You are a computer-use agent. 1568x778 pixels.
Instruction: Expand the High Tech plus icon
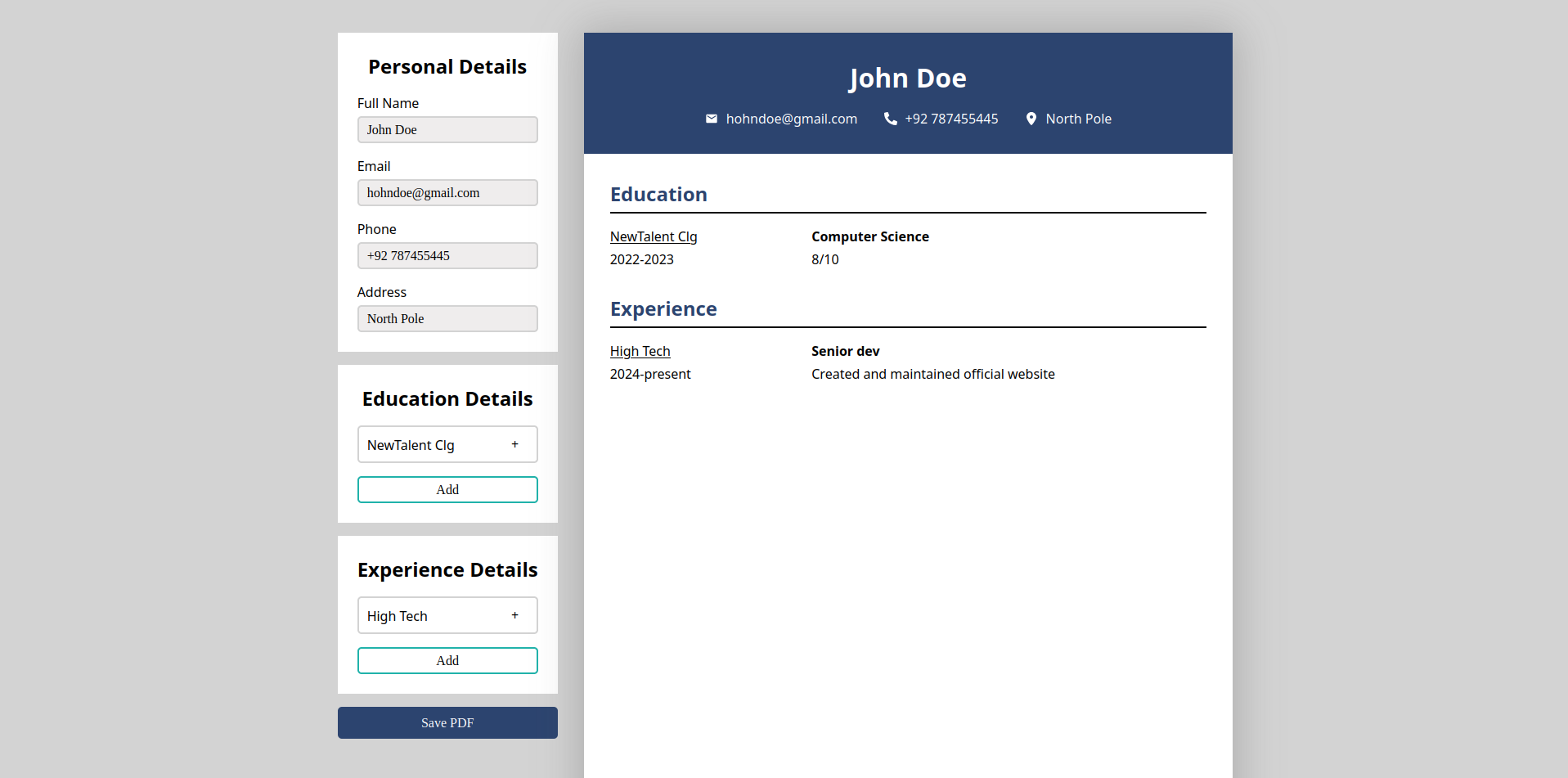[x=514, y=615]
